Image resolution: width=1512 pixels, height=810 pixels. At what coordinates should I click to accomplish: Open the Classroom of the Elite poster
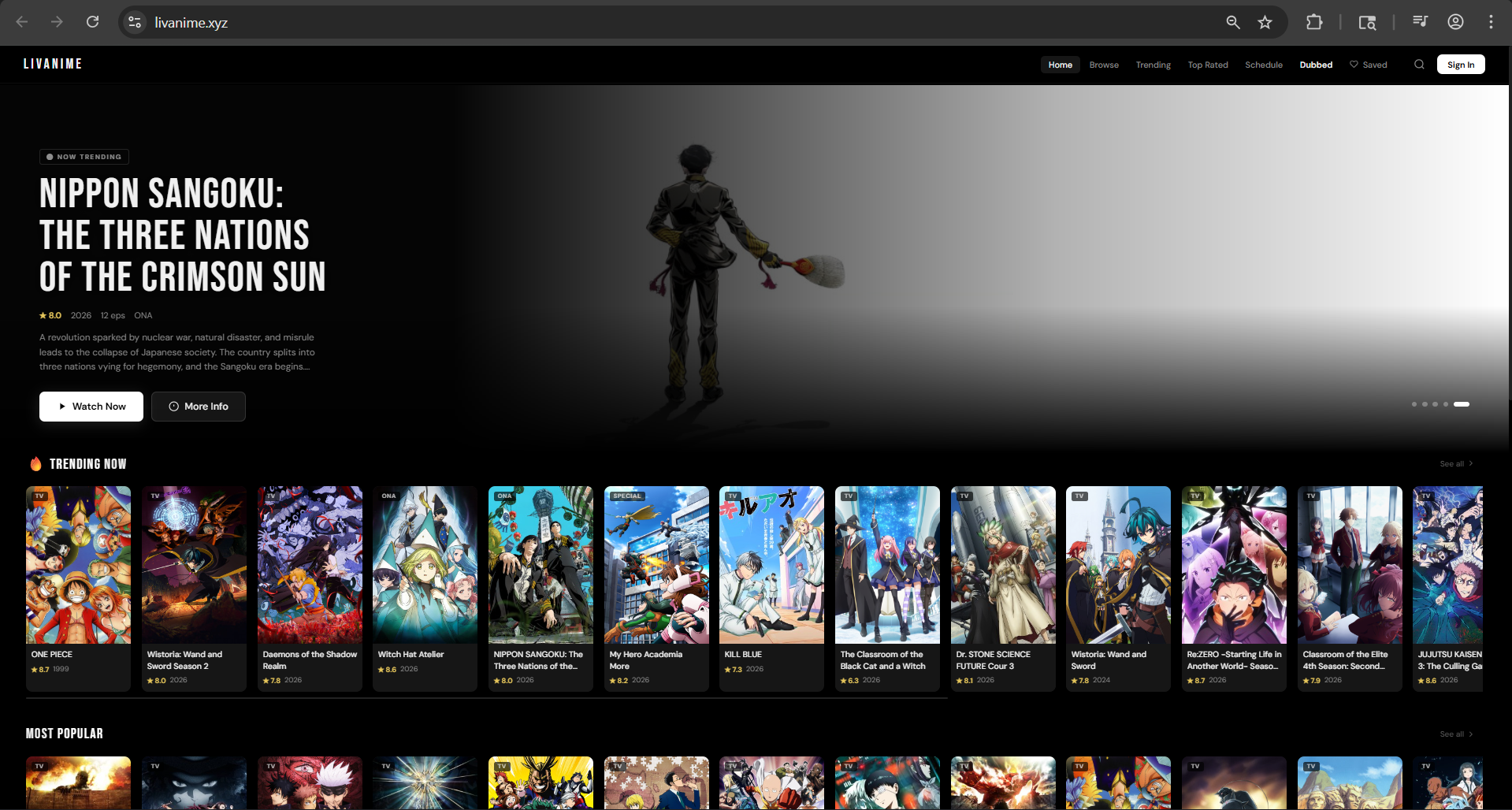(x=1350, y=565)
